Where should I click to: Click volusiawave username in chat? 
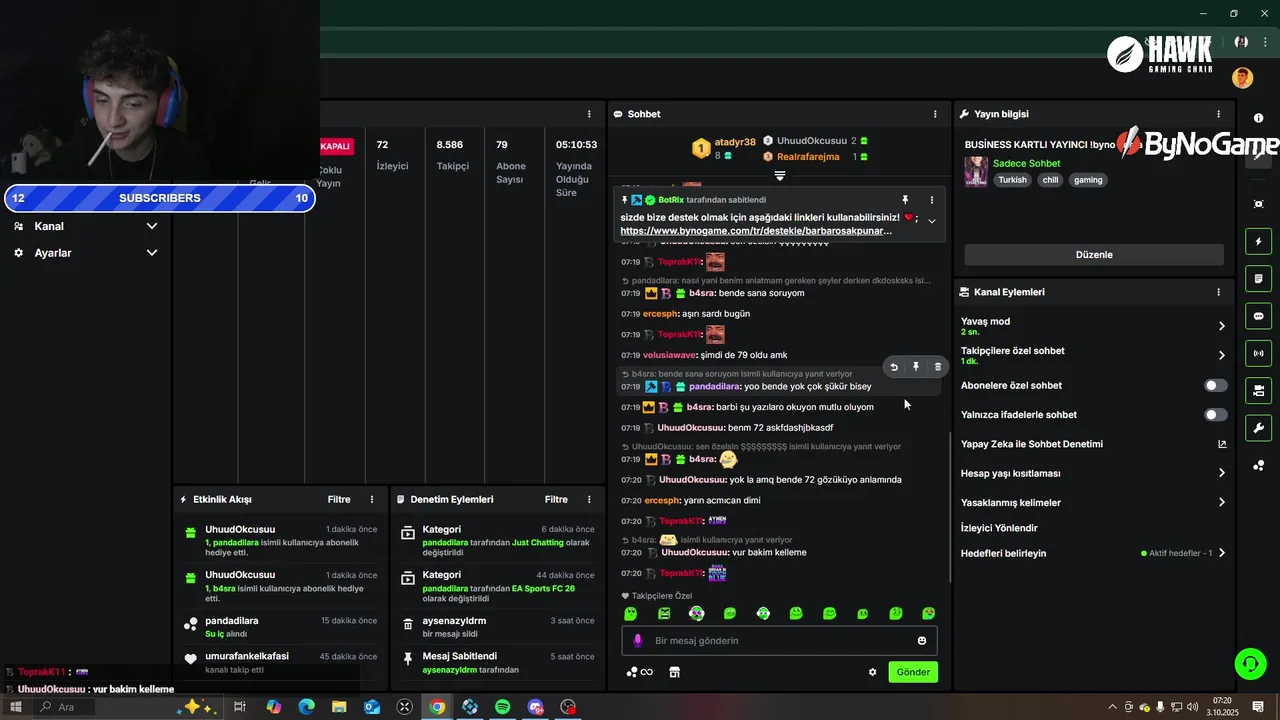click(670, 355)
